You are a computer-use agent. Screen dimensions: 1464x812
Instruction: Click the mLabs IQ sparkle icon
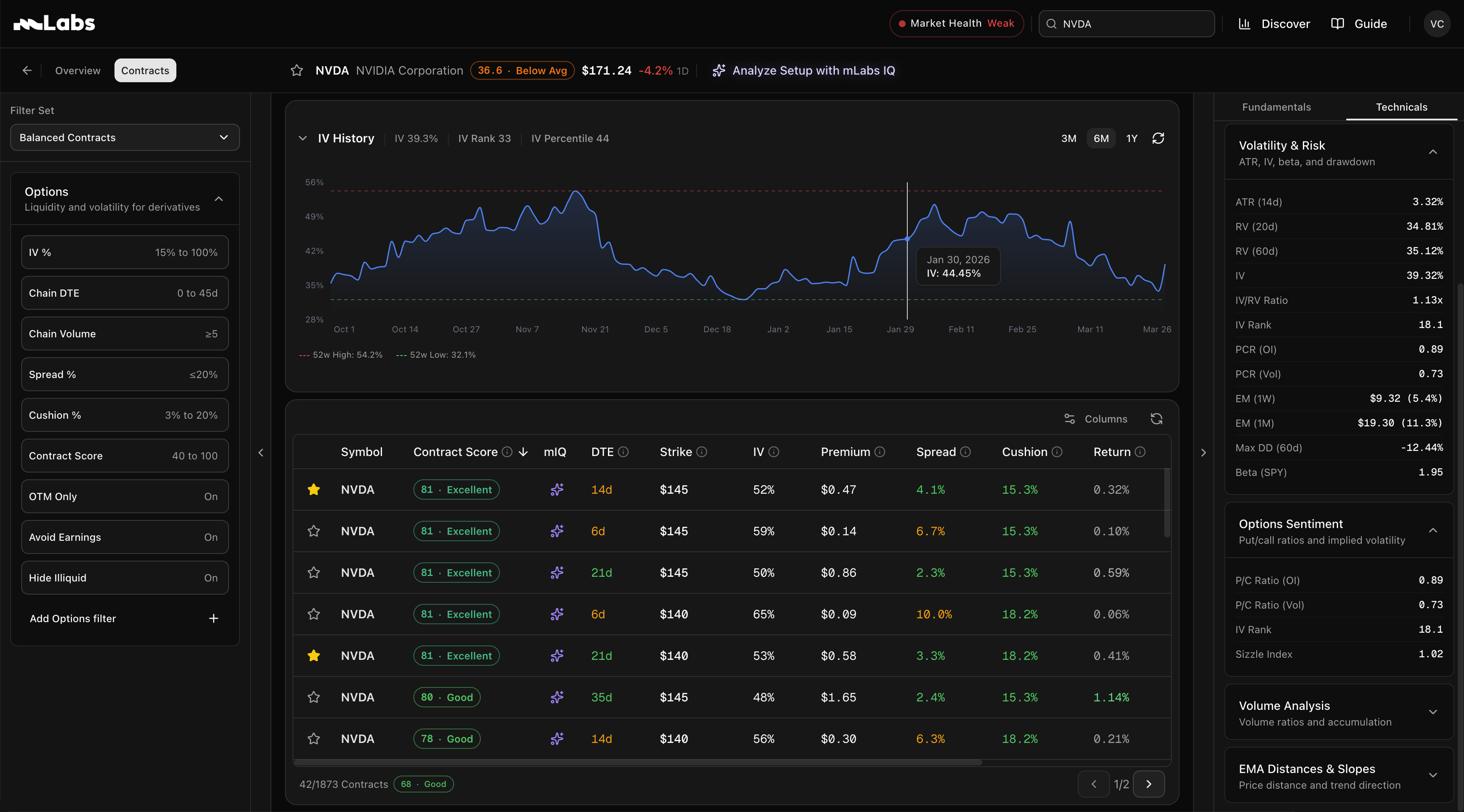[719, 70]
